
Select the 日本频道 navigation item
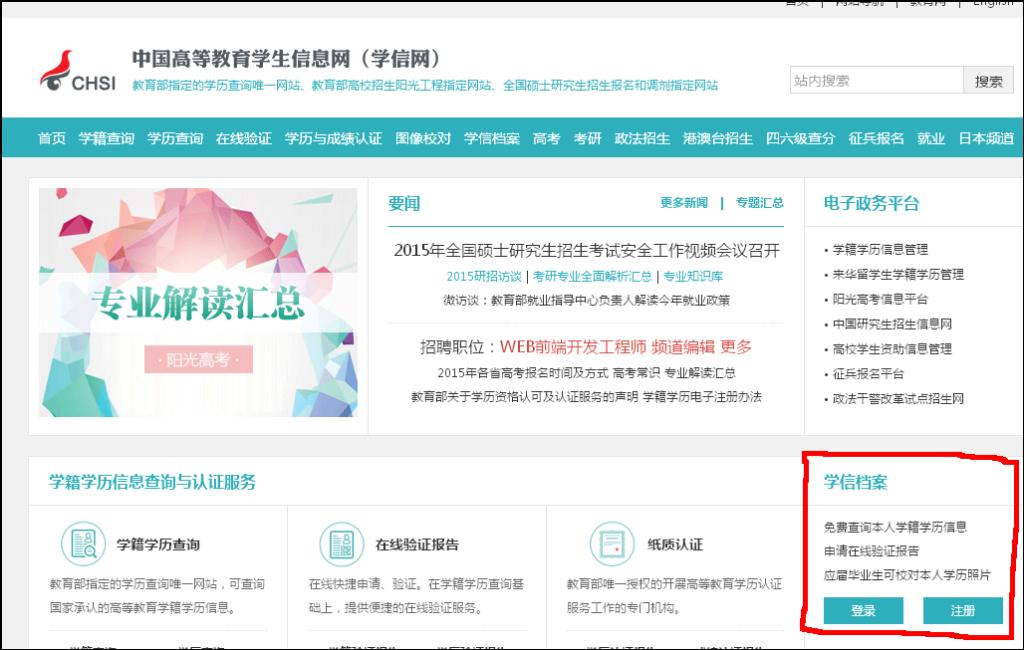(x=985, y=138)
